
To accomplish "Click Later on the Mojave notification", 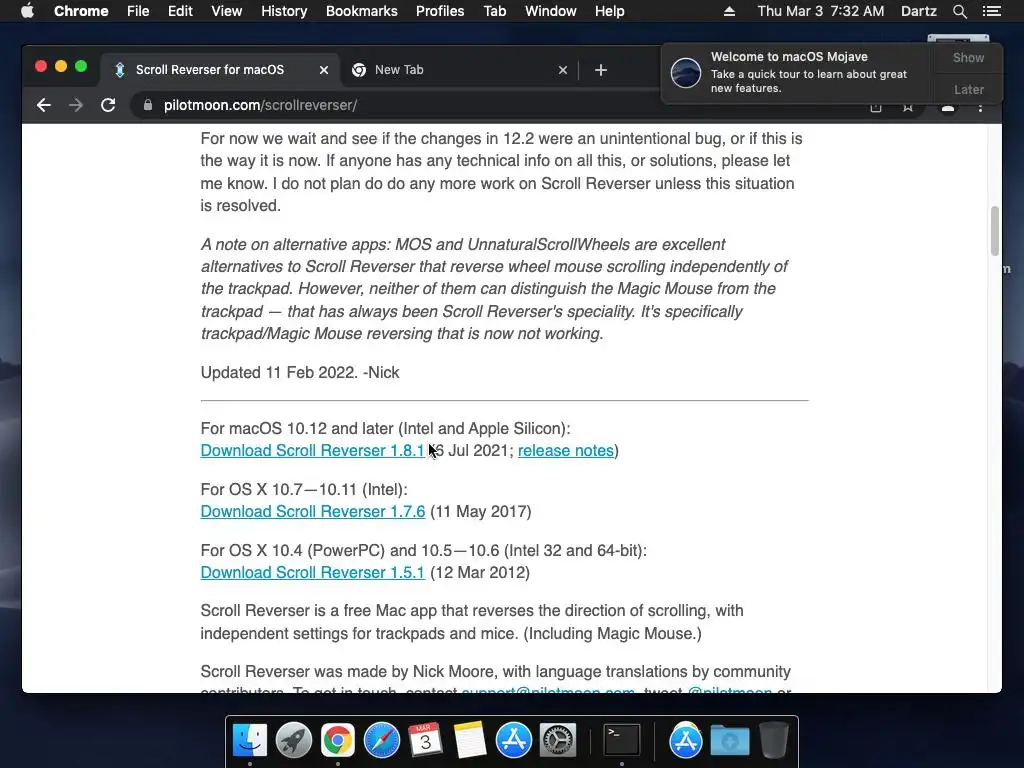I will coord(968,89).
